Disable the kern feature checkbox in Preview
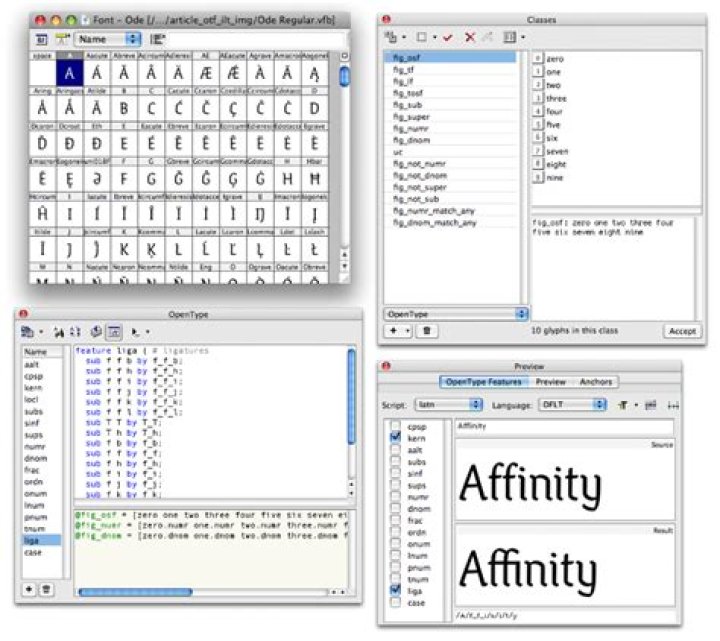The image size is (720, 641). pos(395,437)
